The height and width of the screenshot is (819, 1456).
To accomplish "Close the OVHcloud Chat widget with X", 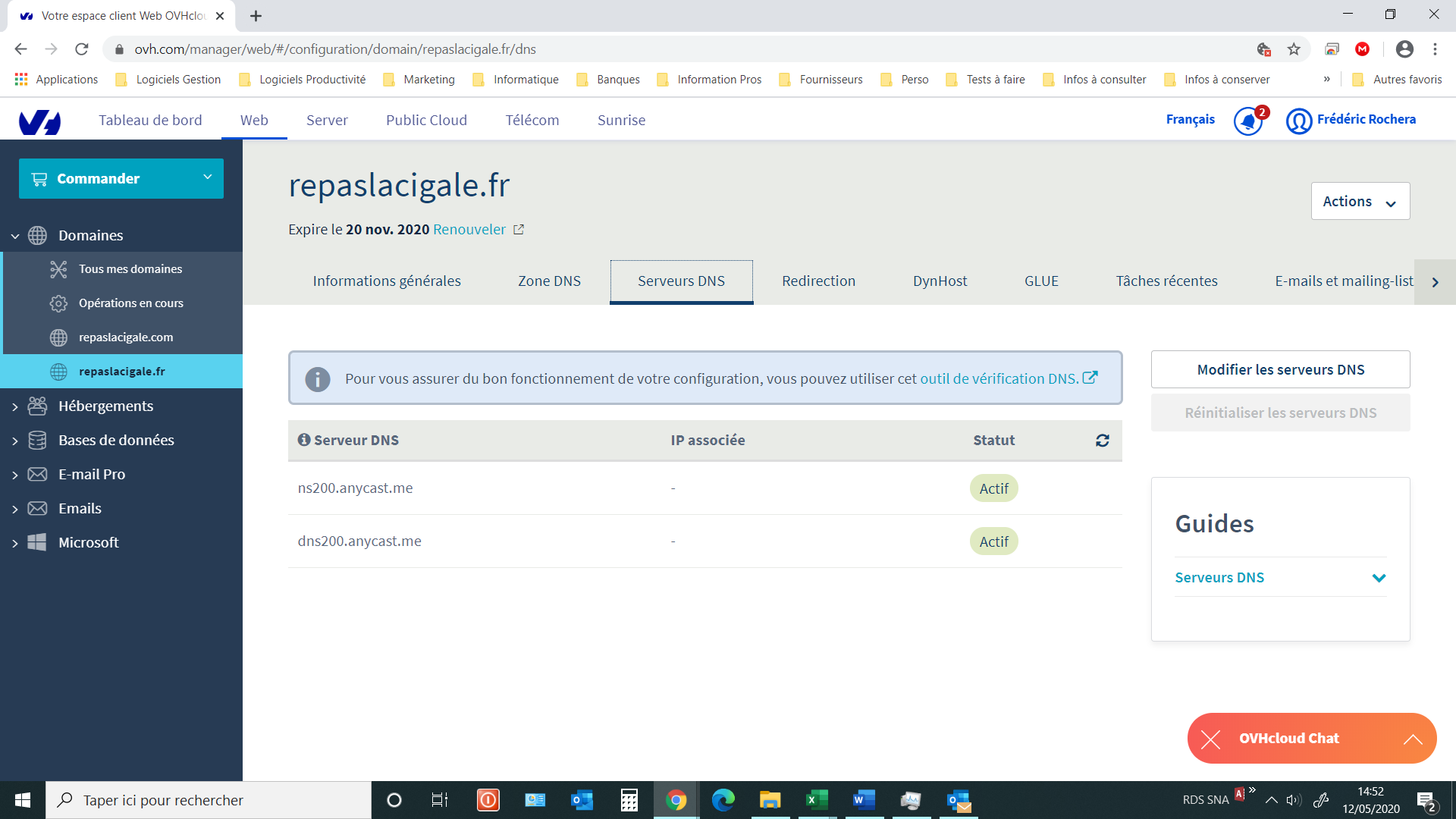I will (1210, 739).
